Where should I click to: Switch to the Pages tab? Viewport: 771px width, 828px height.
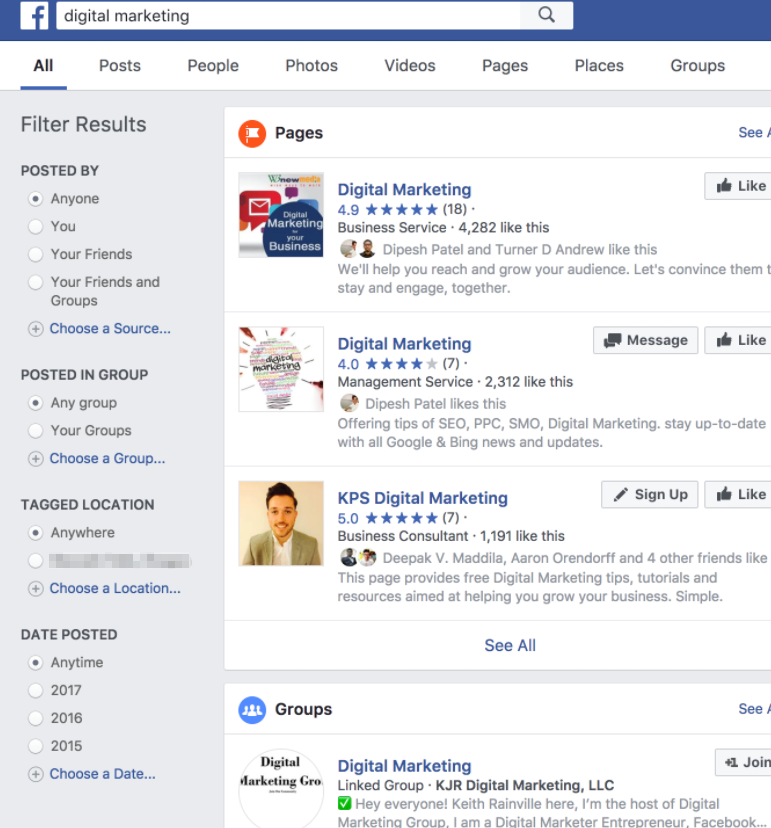click(505, 65)
